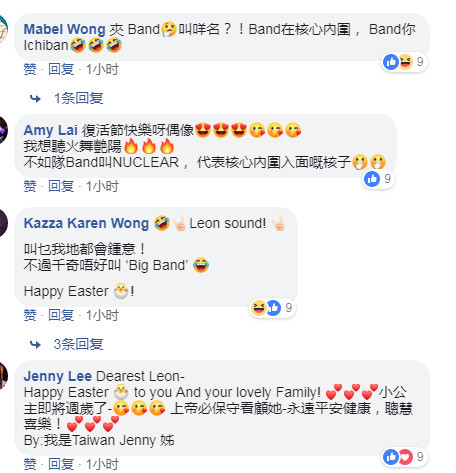
Task: Open Amy Lai's avatar thumbnail
Action: click(x=3, y=130)
